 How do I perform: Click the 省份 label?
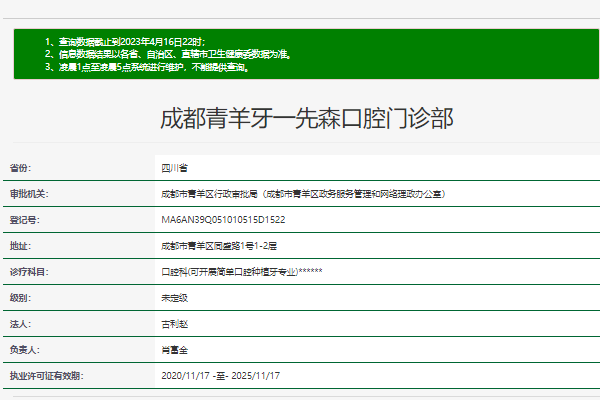click(x=20, y=168)
